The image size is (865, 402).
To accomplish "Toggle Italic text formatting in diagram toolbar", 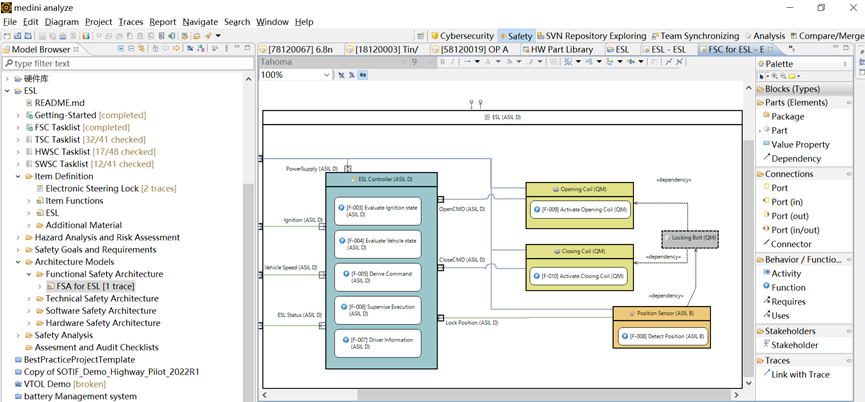I will (452, 62).
